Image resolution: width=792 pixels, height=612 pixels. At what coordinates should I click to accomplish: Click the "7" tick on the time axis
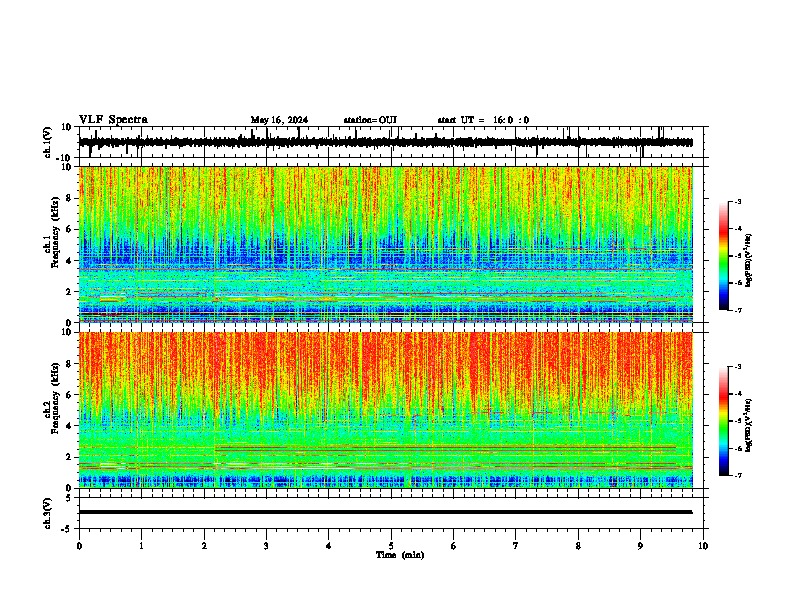click(516, 546)
